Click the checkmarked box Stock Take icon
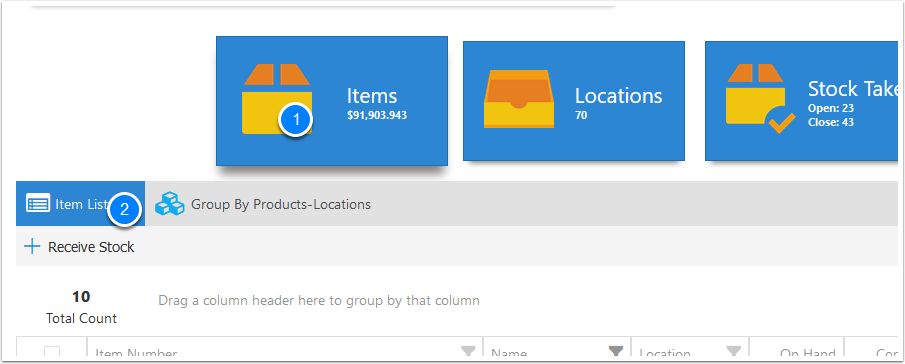This screenshot has width=905, height=364. coord(760,99)
